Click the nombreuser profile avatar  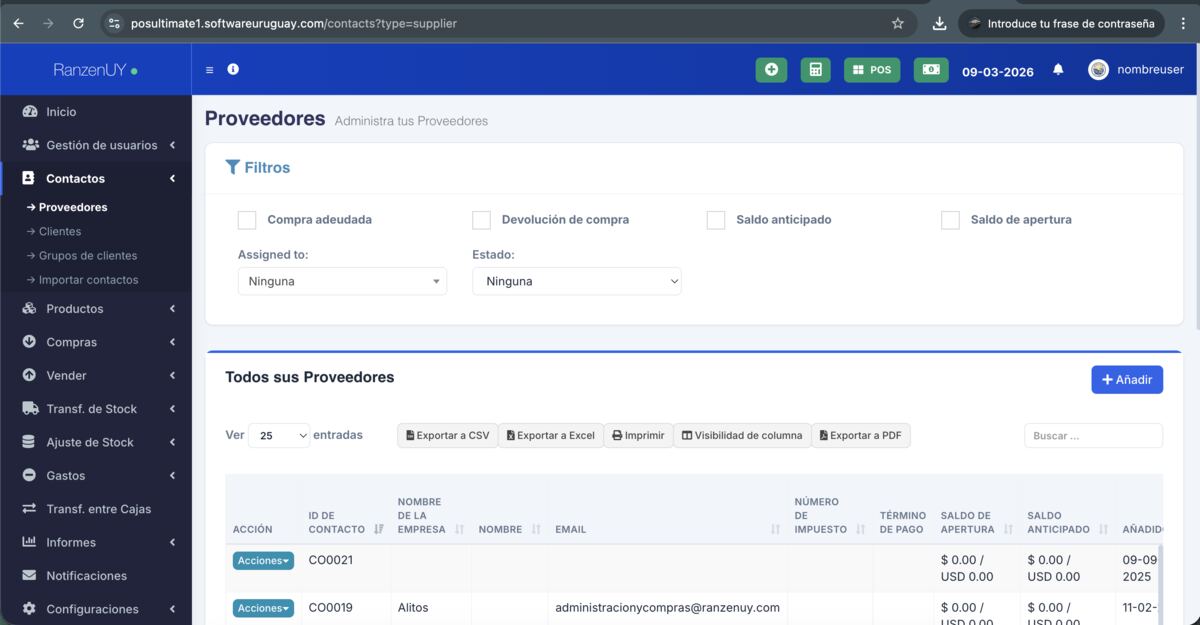pyautogui.click(x=1098, y=70)
